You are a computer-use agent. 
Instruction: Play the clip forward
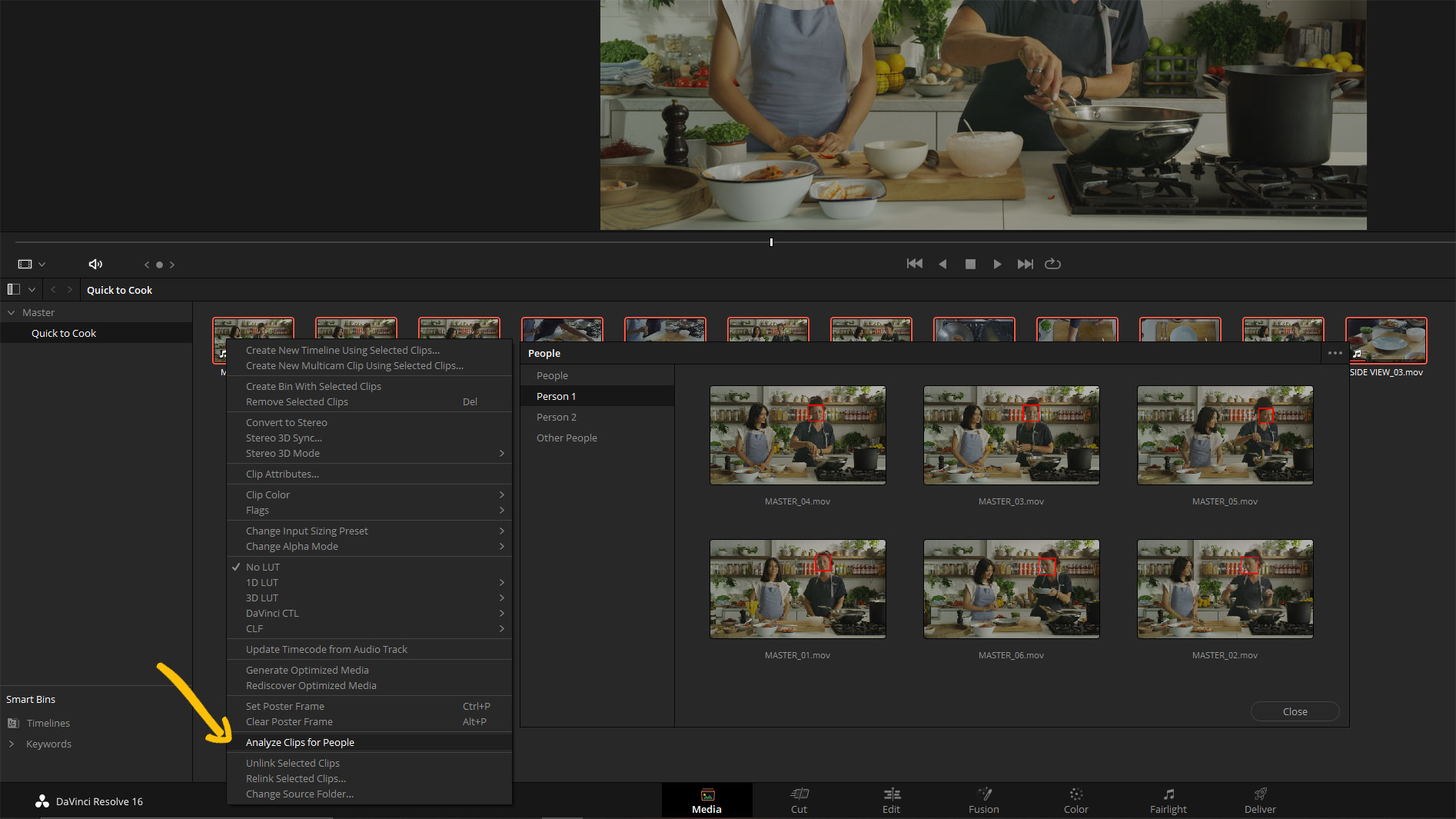997,264
